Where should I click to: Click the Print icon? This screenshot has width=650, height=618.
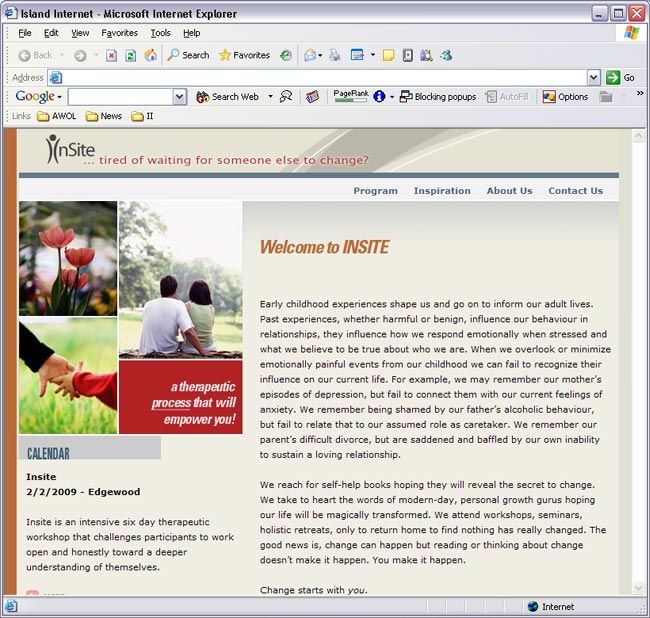pos(335,55)
